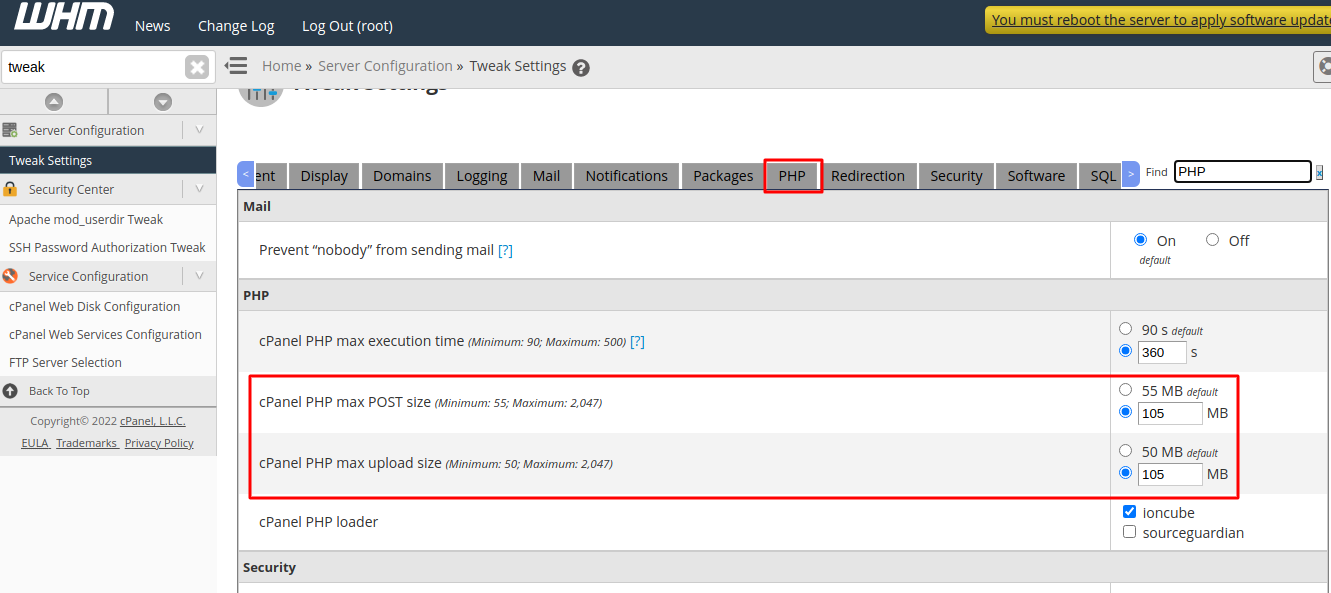Select the PHP tab
Screen dimensions: 1331x593
click(x=792, y=176)
